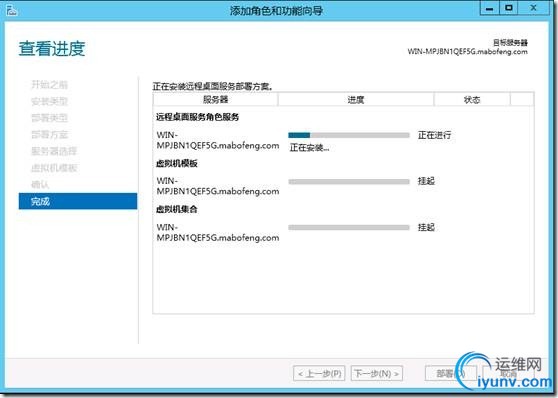Click the 虚拟机模板 progress bar
558x398 pixels.
349,182
